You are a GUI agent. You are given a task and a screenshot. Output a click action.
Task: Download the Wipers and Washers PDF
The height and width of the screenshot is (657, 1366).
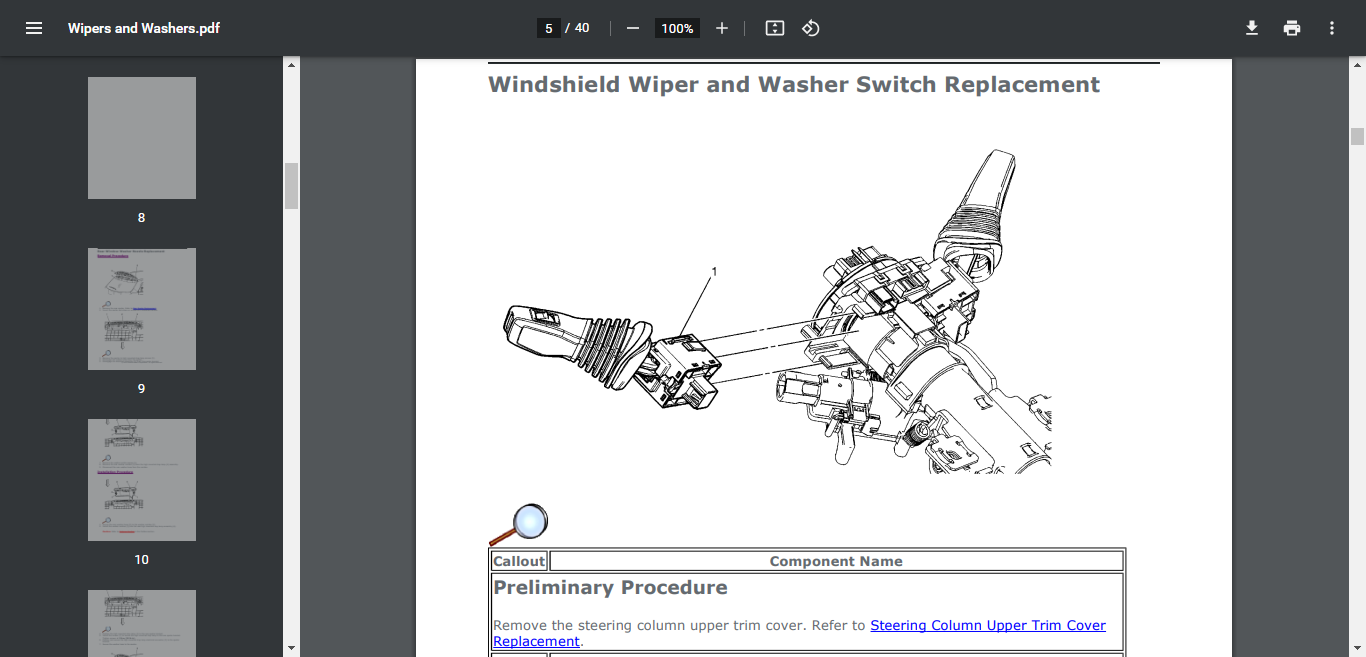point(1252,28)
